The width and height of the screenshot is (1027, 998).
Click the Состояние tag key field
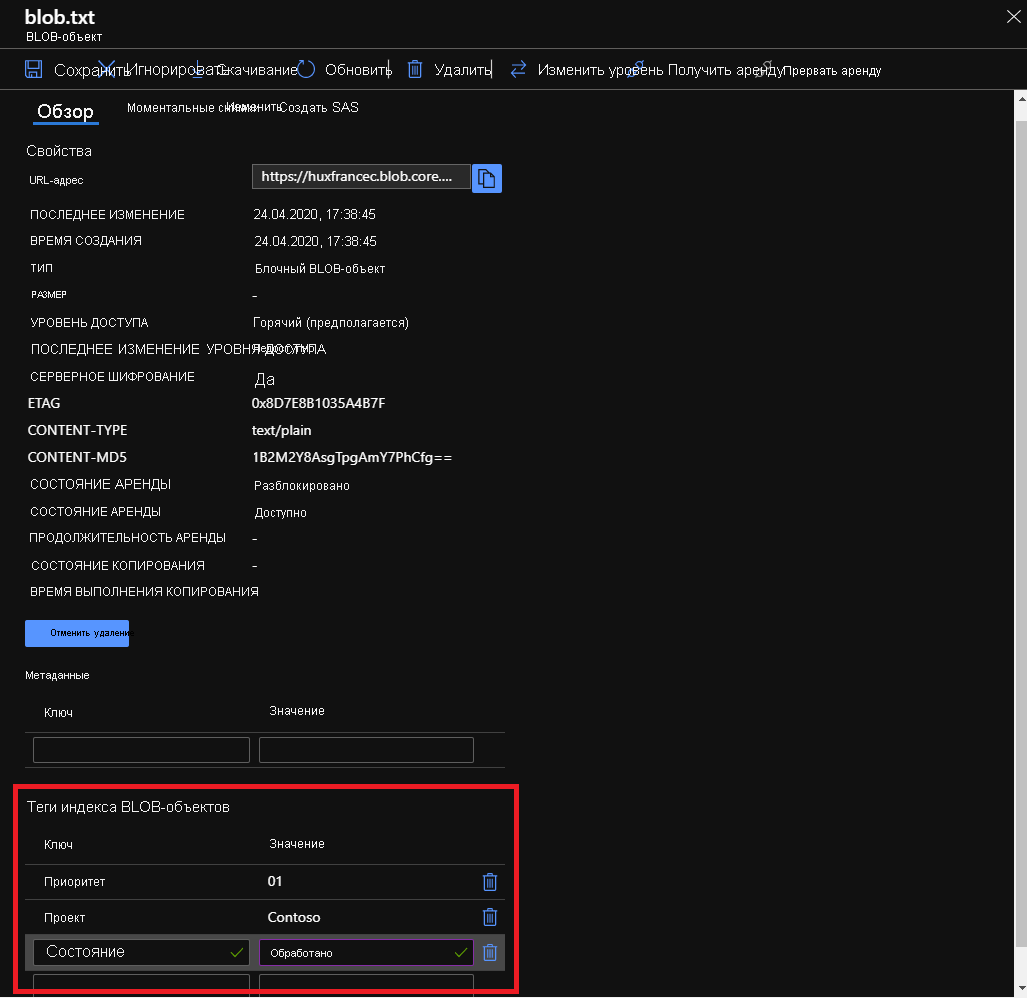coord(141,952)
